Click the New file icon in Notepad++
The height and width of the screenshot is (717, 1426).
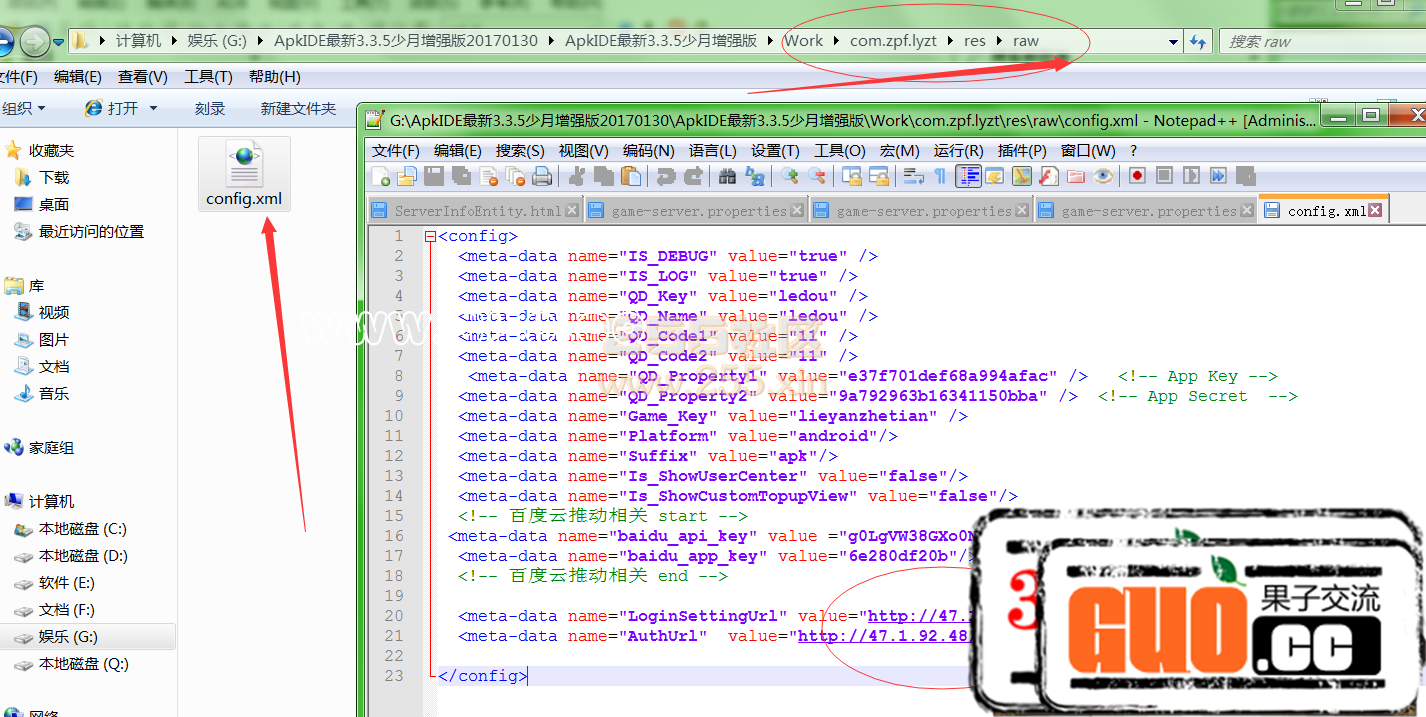(x=381, y=177)
